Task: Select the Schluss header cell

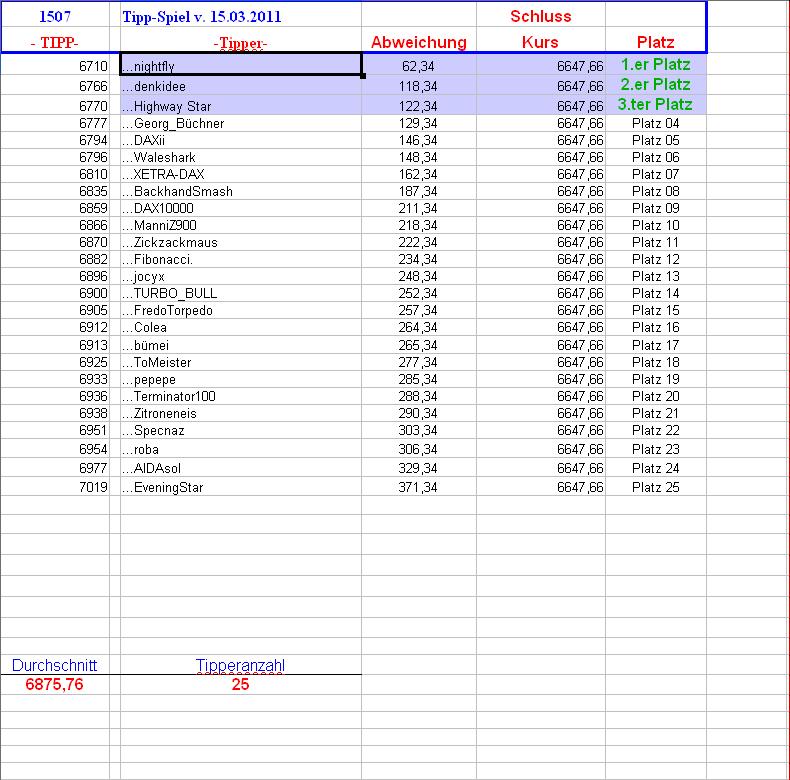Action: [x=541, y=16]
